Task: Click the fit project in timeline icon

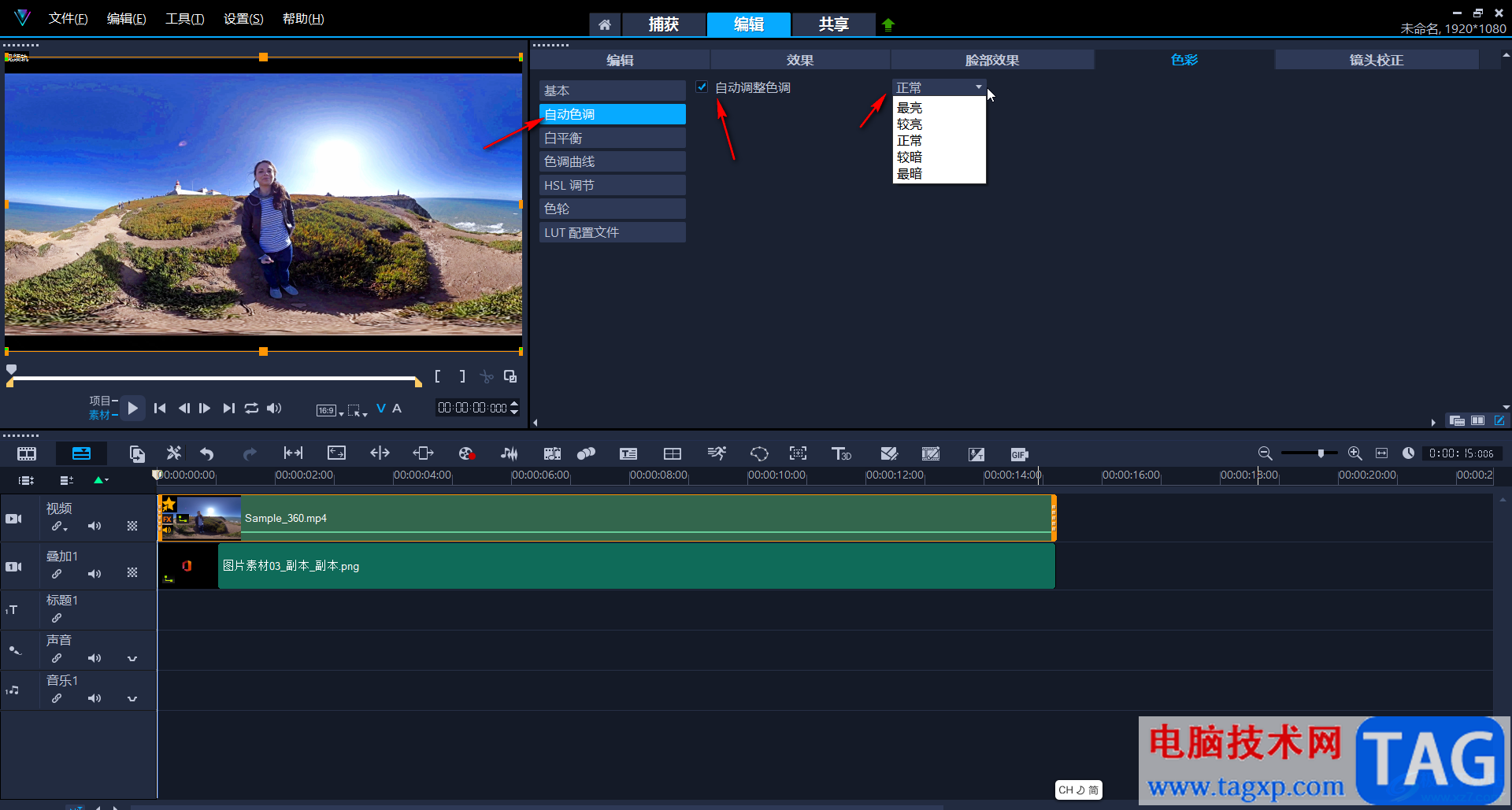Action: [x=1381, y=453]
